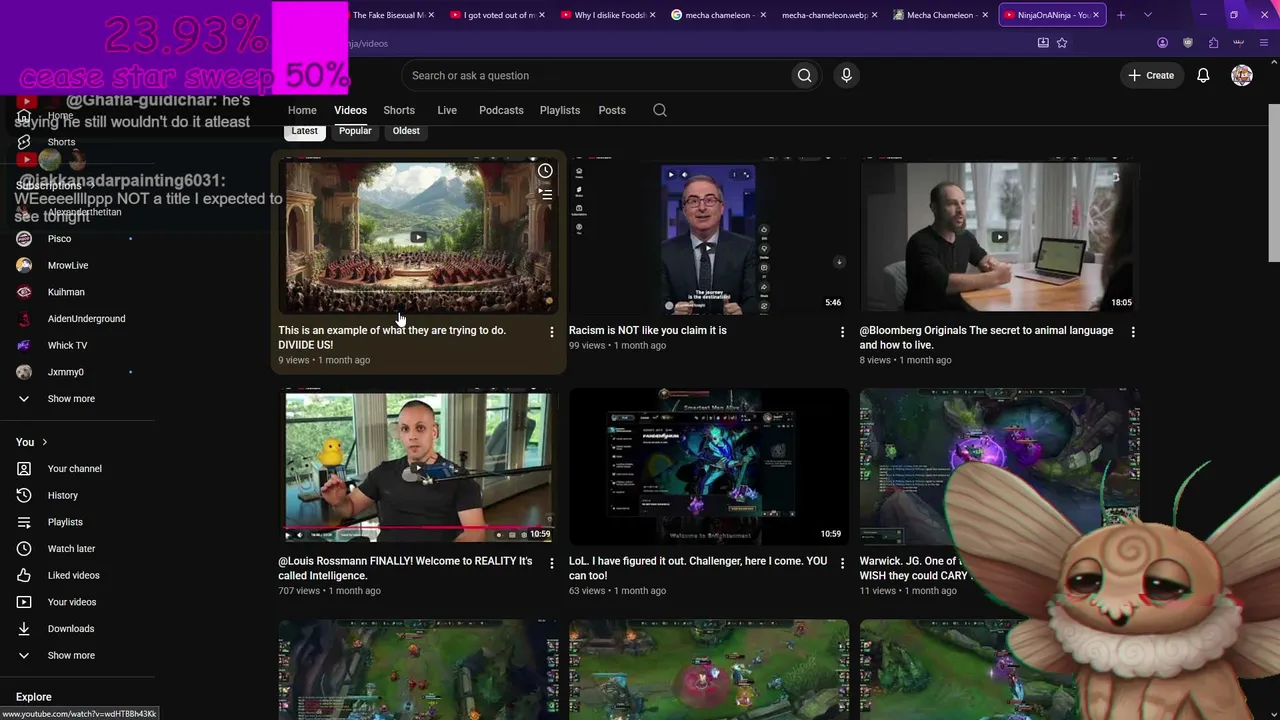Play the Bloomberg Originals 18:05 thumbnail
The width and height of the screenshot is (1280, 720).
coord(999,236)
